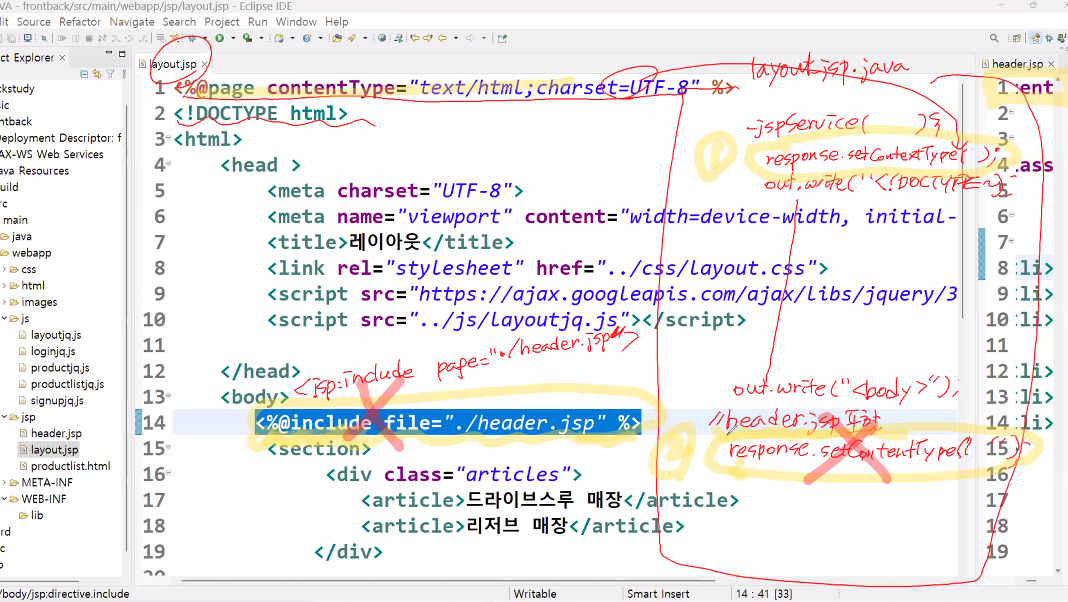Close the layout.jsp editor tab
1068x602 pixels.
204,64
